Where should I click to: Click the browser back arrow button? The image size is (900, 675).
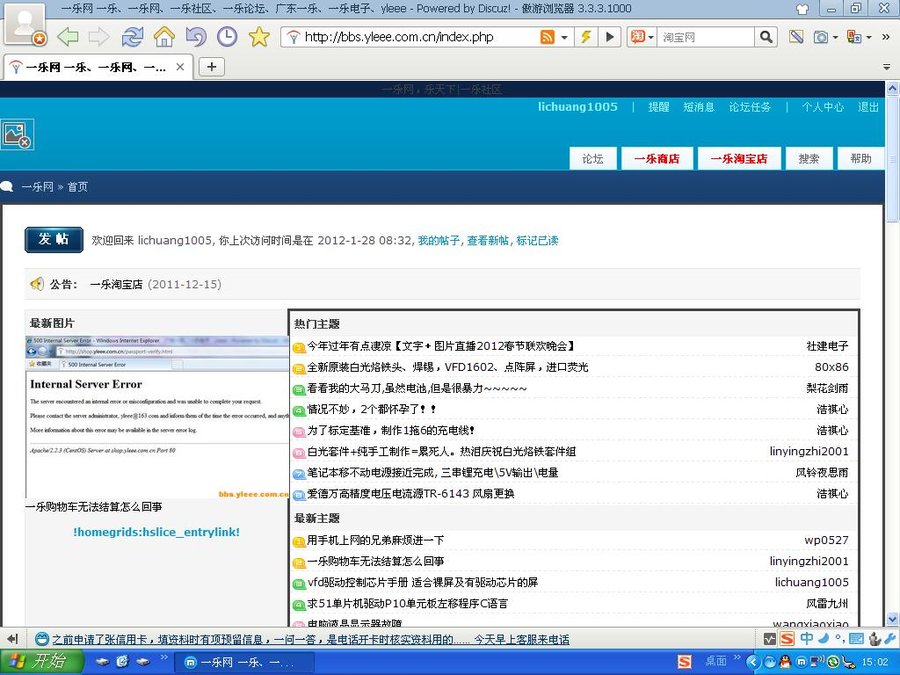[67, 37]
